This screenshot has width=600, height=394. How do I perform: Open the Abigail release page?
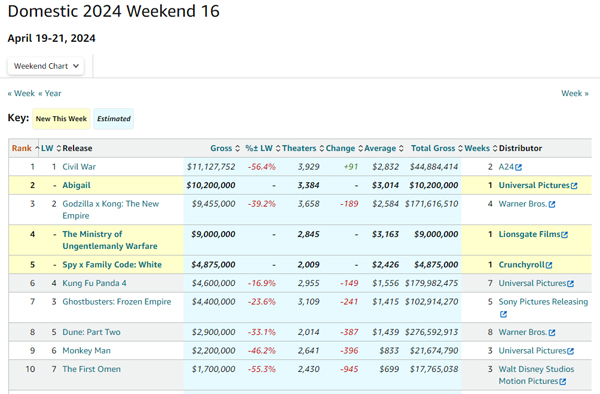77,185
